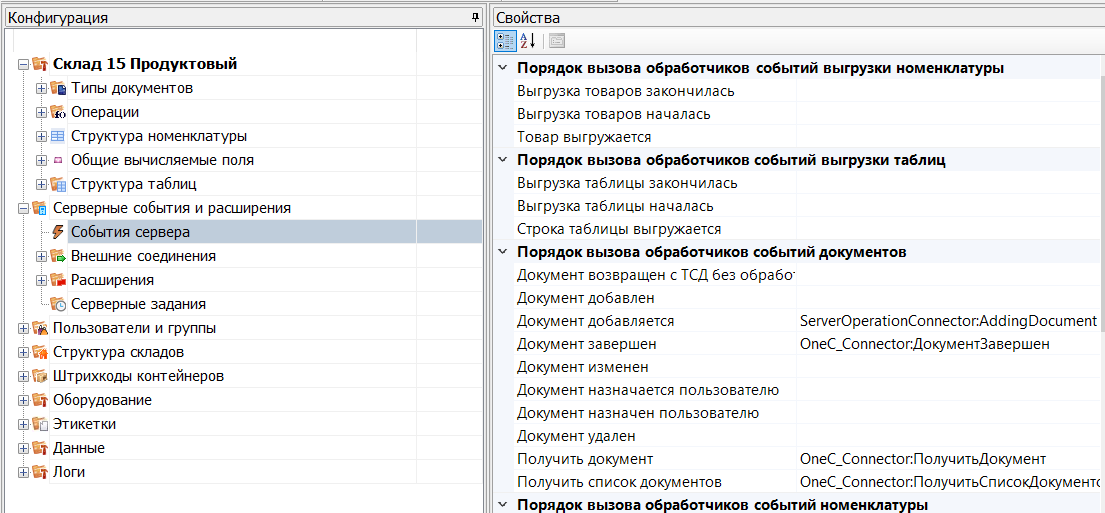This screenshot has height=513, width=1105.
Task: Click empty value field of Документ назначен пользователю
Action: coord(948,413)
